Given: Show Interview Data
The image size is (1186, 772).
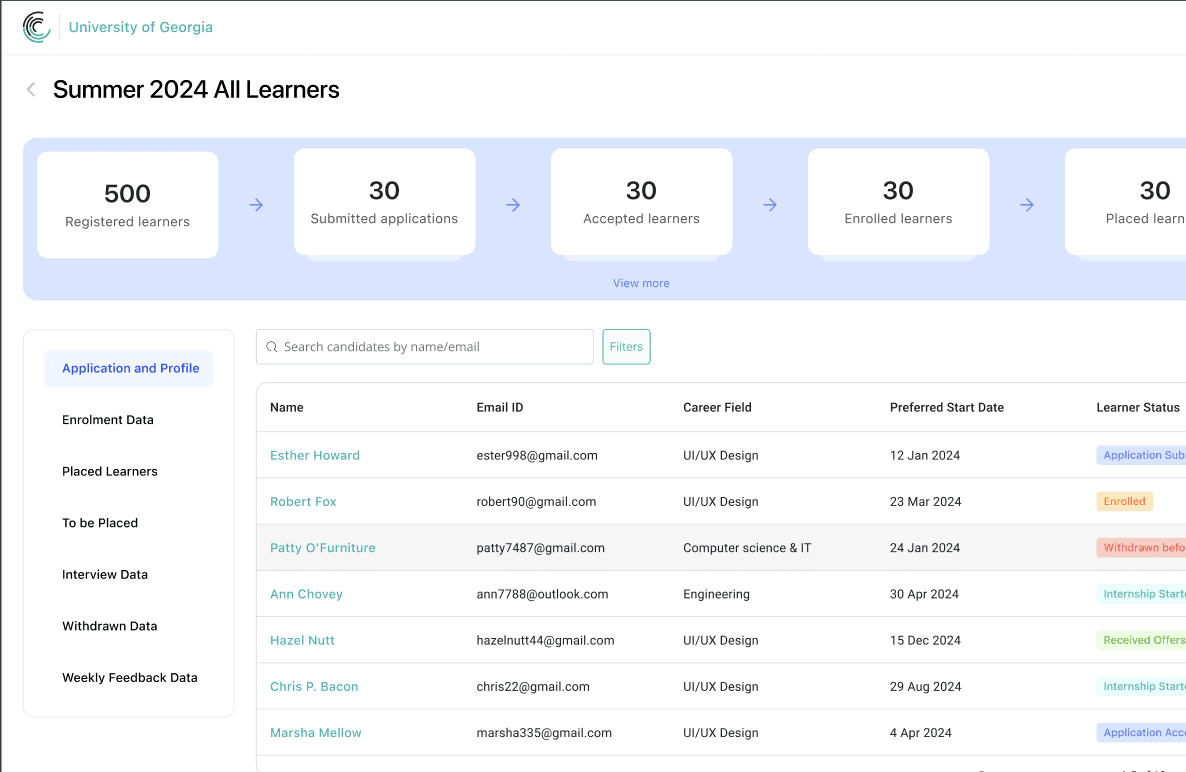Looking at the screenshot, I should coord(105,575).
